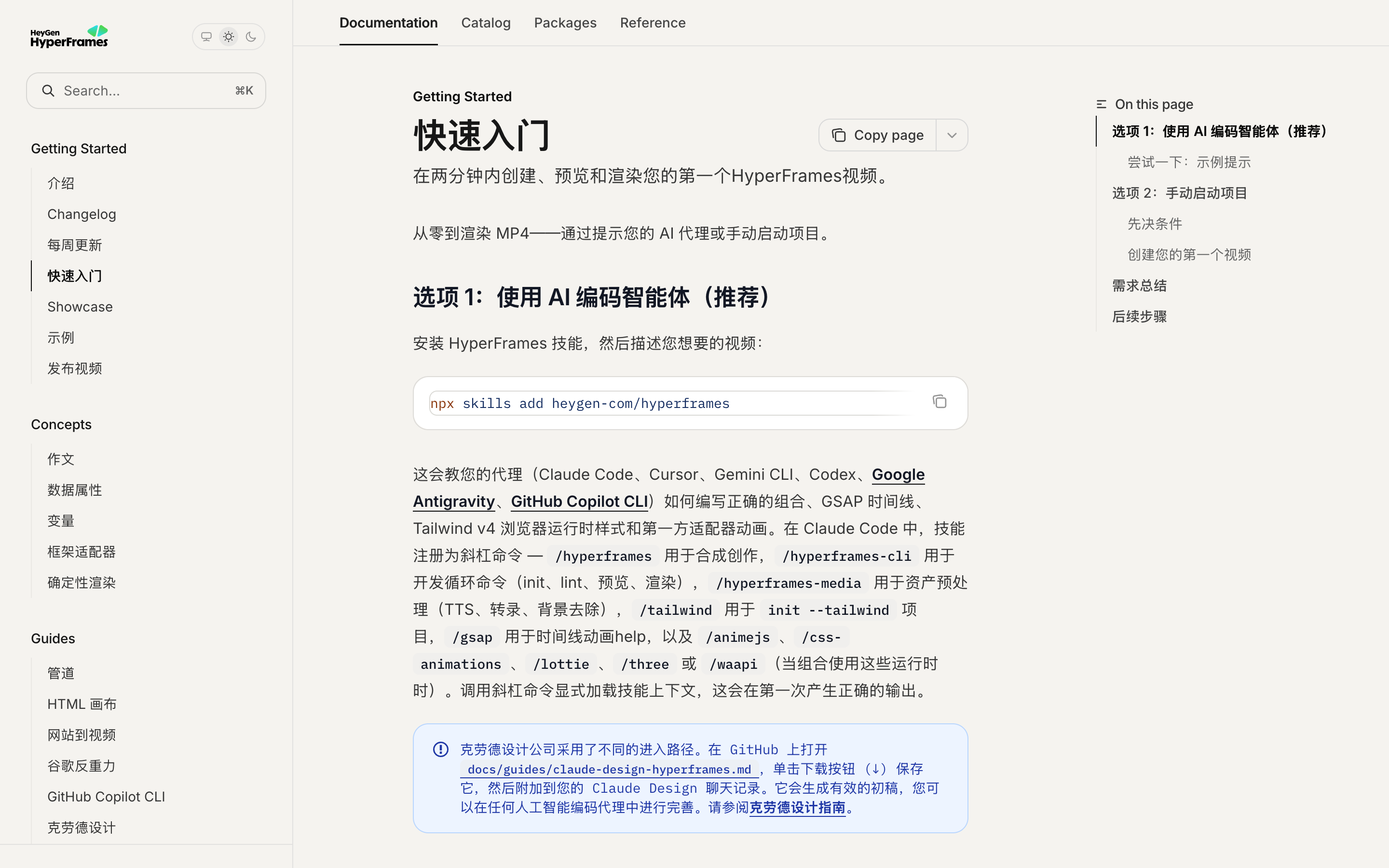Click the info icon in the callout

(x=440, y=749)
